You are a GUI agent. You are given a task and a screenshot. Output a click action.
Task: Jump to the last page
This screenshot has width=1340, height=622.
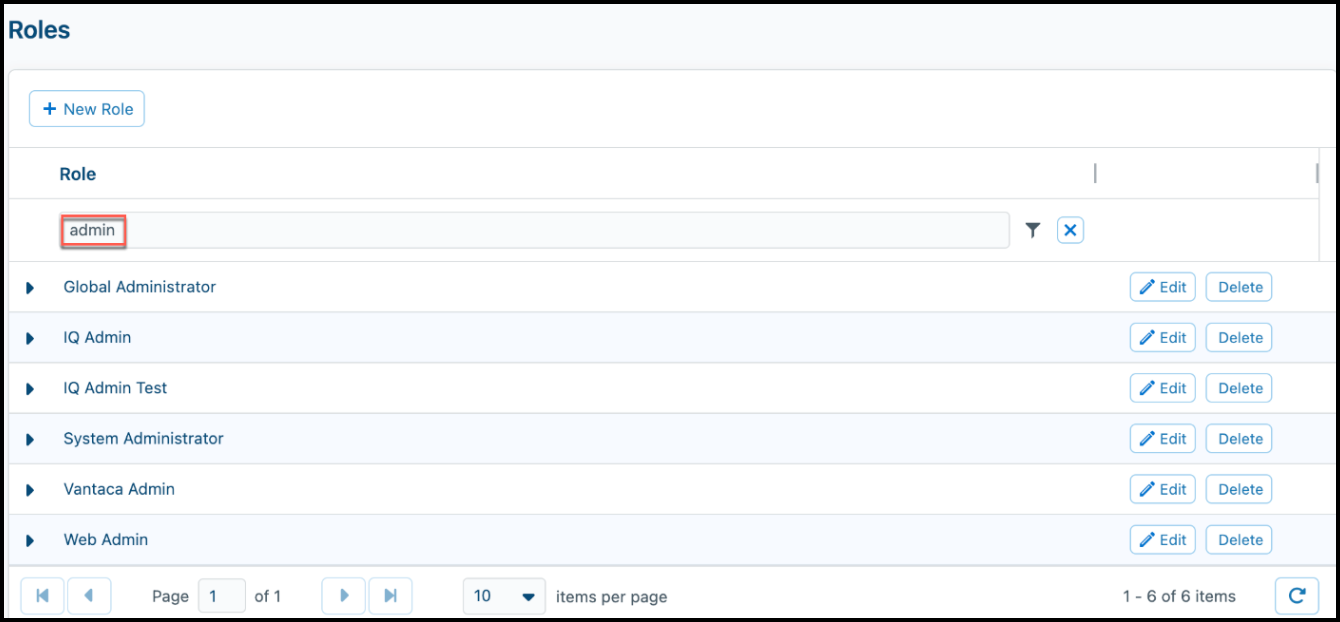coord(390,596)
